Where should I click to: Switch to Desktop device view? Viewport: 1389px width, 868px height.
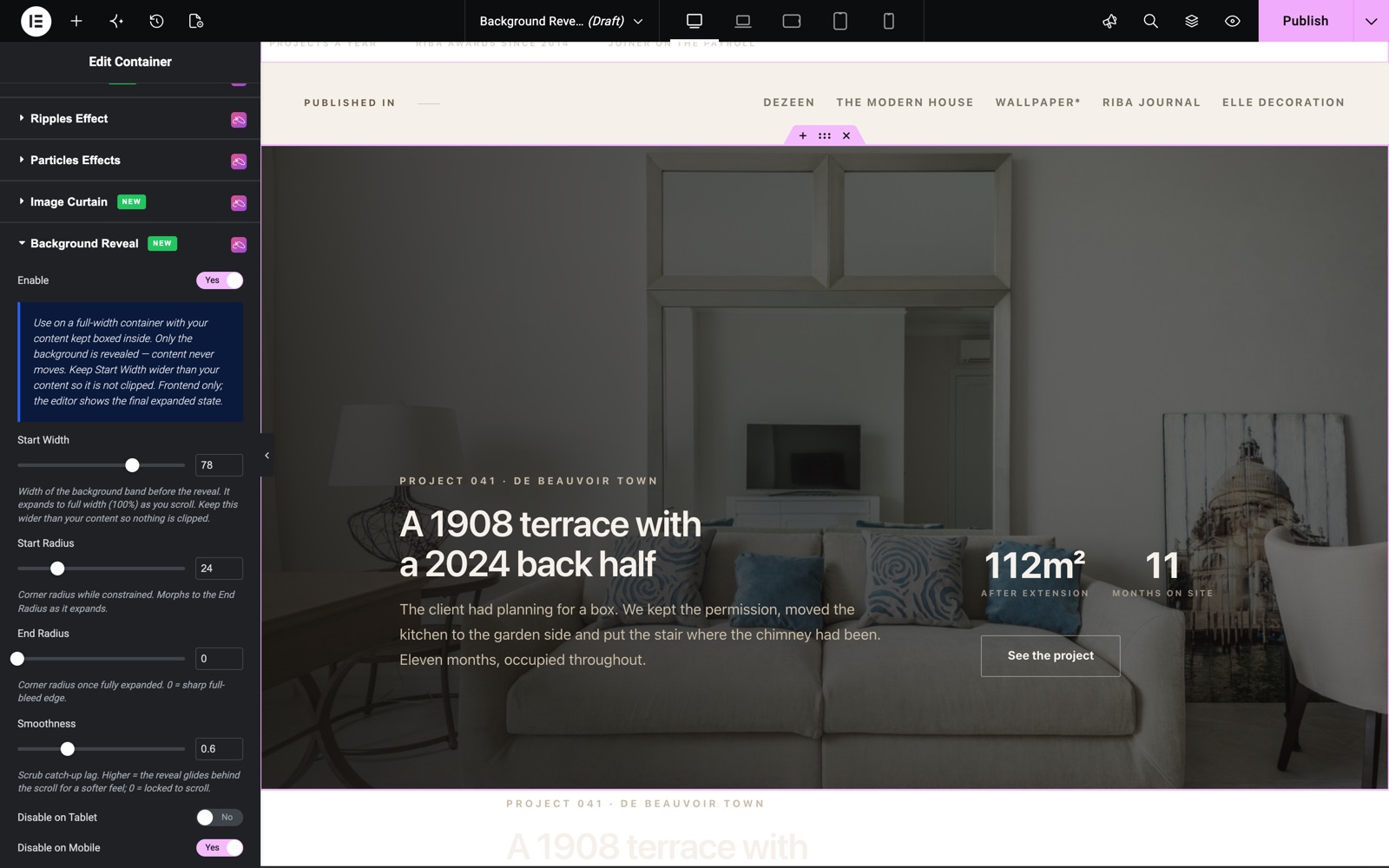click(694, 21)
